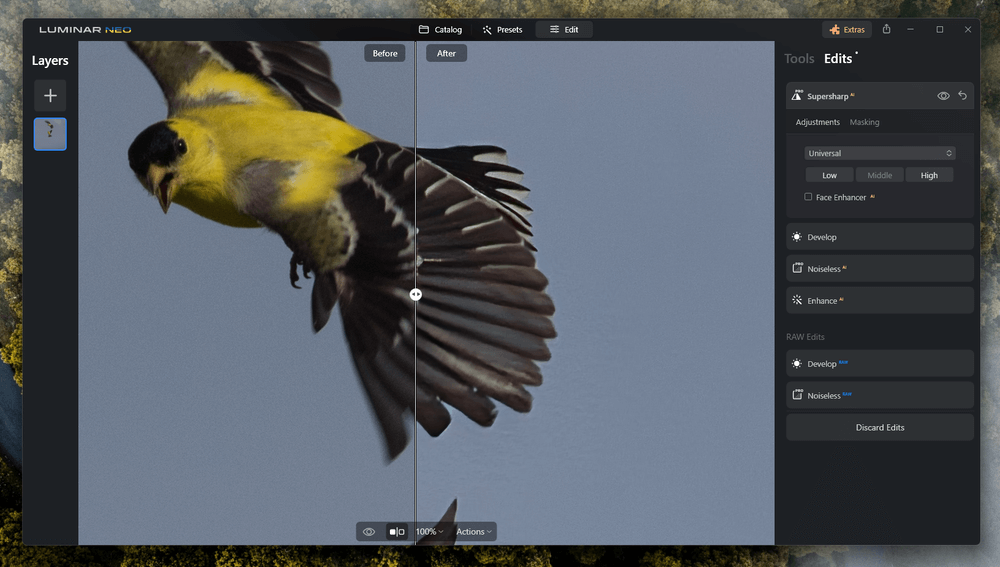Click the RAW Edits section label
The image size is (1000, 567).
tap(805, 337)
